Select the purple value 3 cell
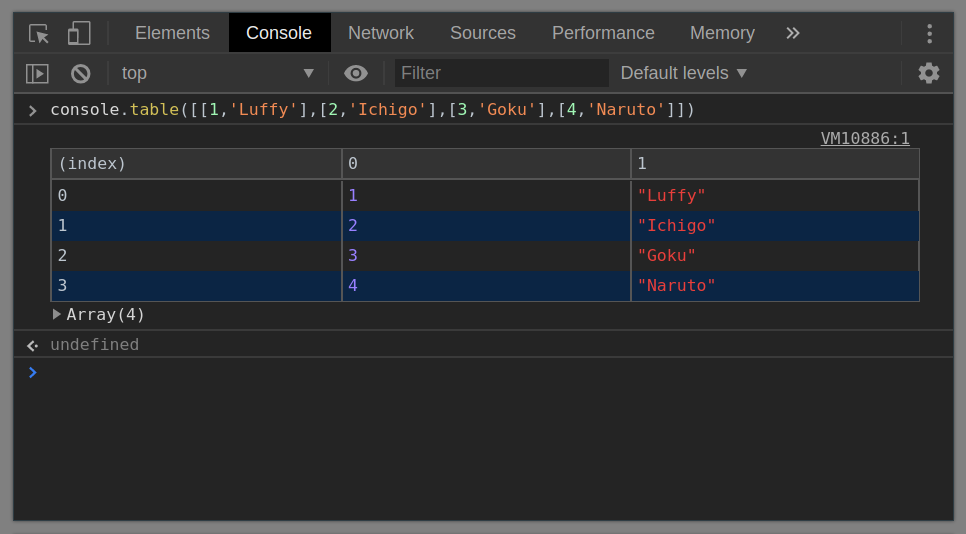The height and width of the screenshot is (534, 966). click(486, 256)
